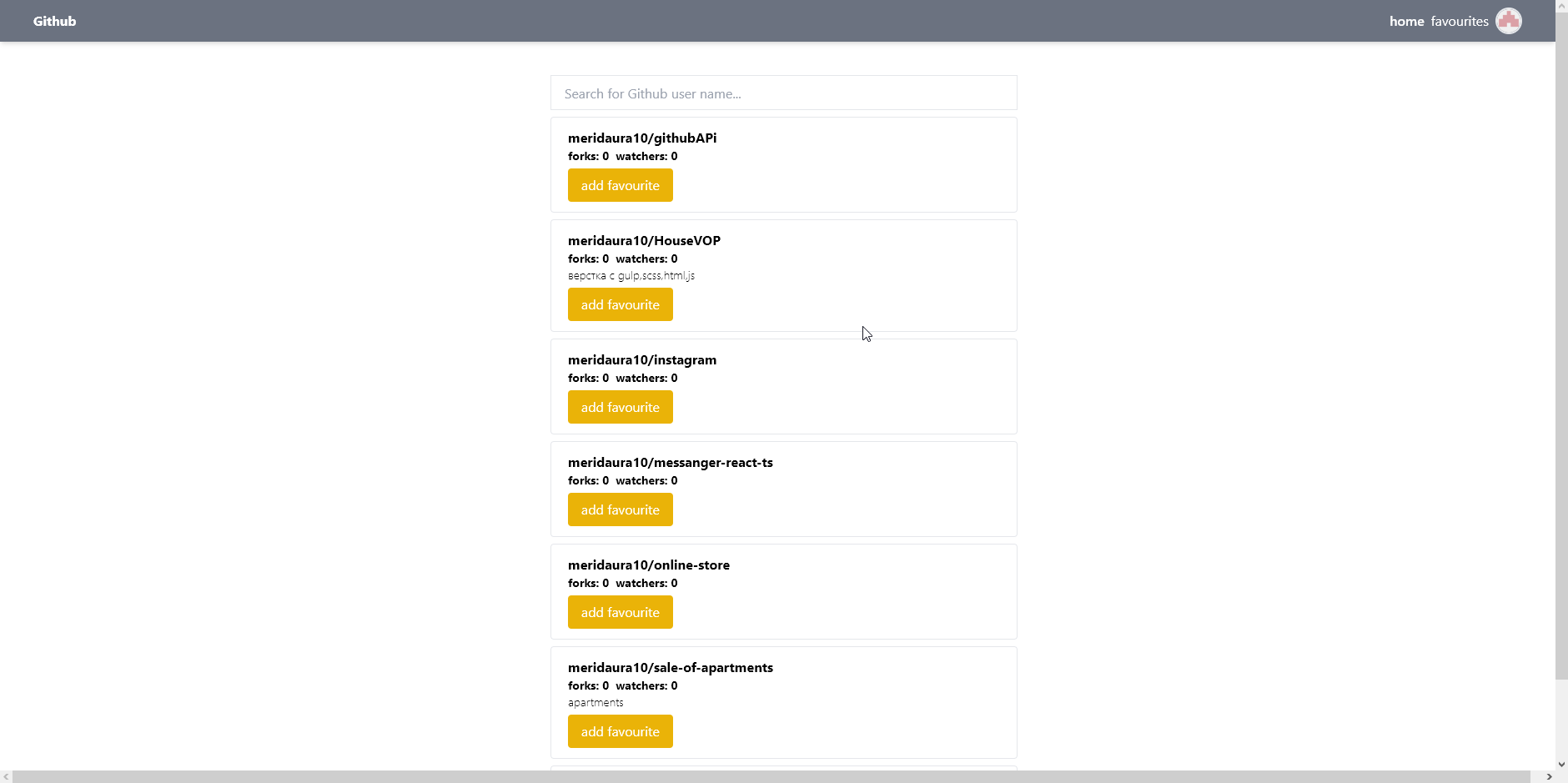The image size is (1568, 783).
Task: Add meridaura10/instagram to favourites
Action: (x=621, y=407)
